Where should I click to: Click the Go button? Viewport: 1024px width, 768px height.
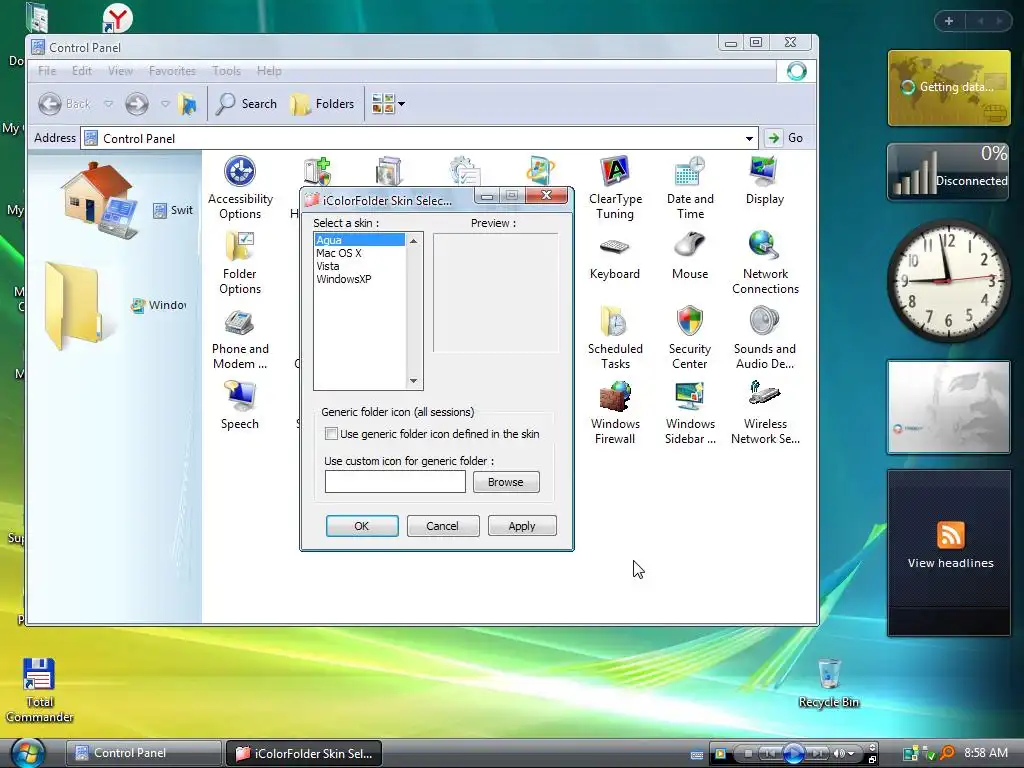[786, 138]
